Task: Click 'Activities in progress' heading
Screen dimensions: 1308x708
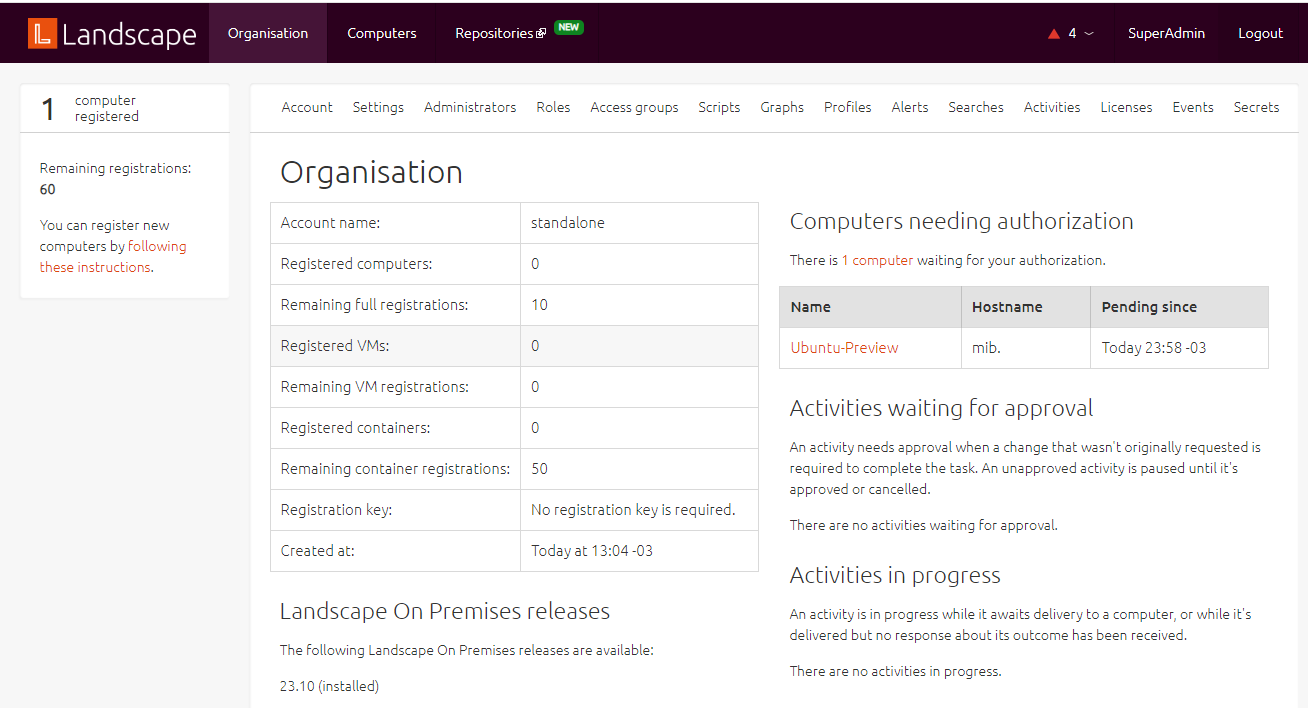Action: (x=895, y=575)
